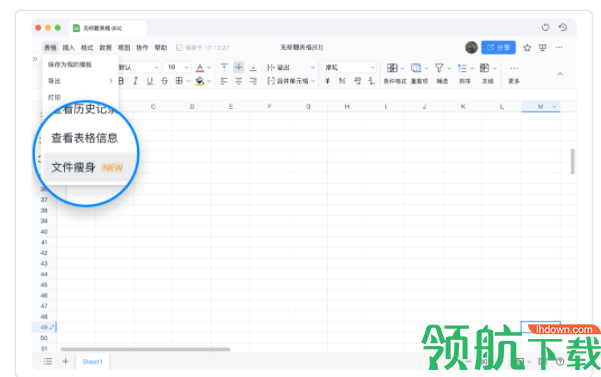Add a new sheet with plus
This screenshot has width=601, height=377.
[x=65, y=361]
